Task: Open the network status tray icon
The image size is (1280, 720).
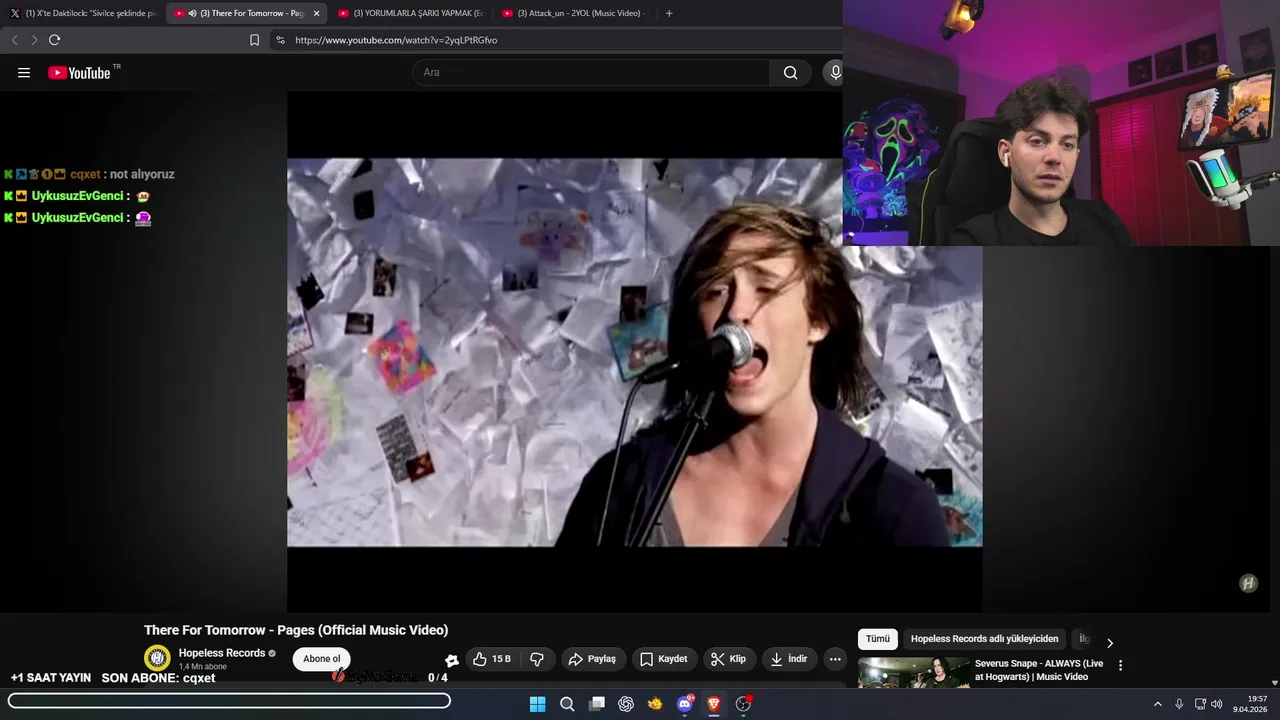Action: 1200,704
